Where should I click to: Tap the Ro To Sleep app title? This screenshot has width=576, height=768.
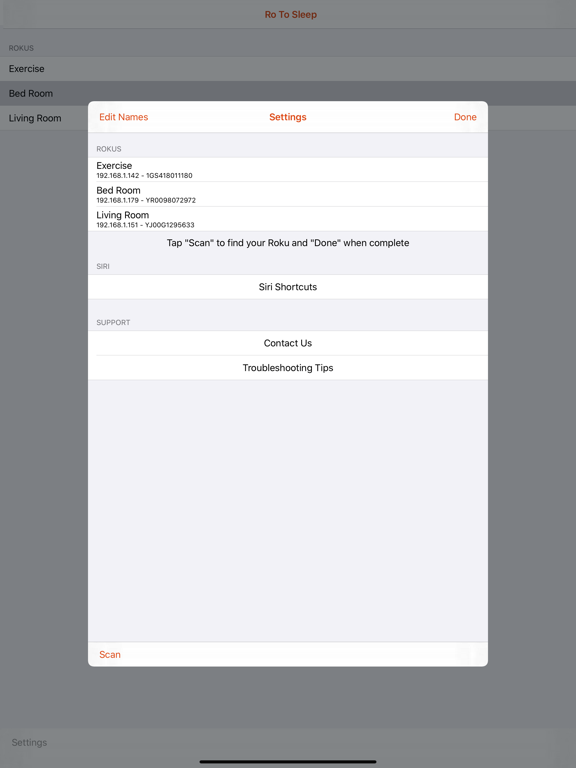[290, 15]
